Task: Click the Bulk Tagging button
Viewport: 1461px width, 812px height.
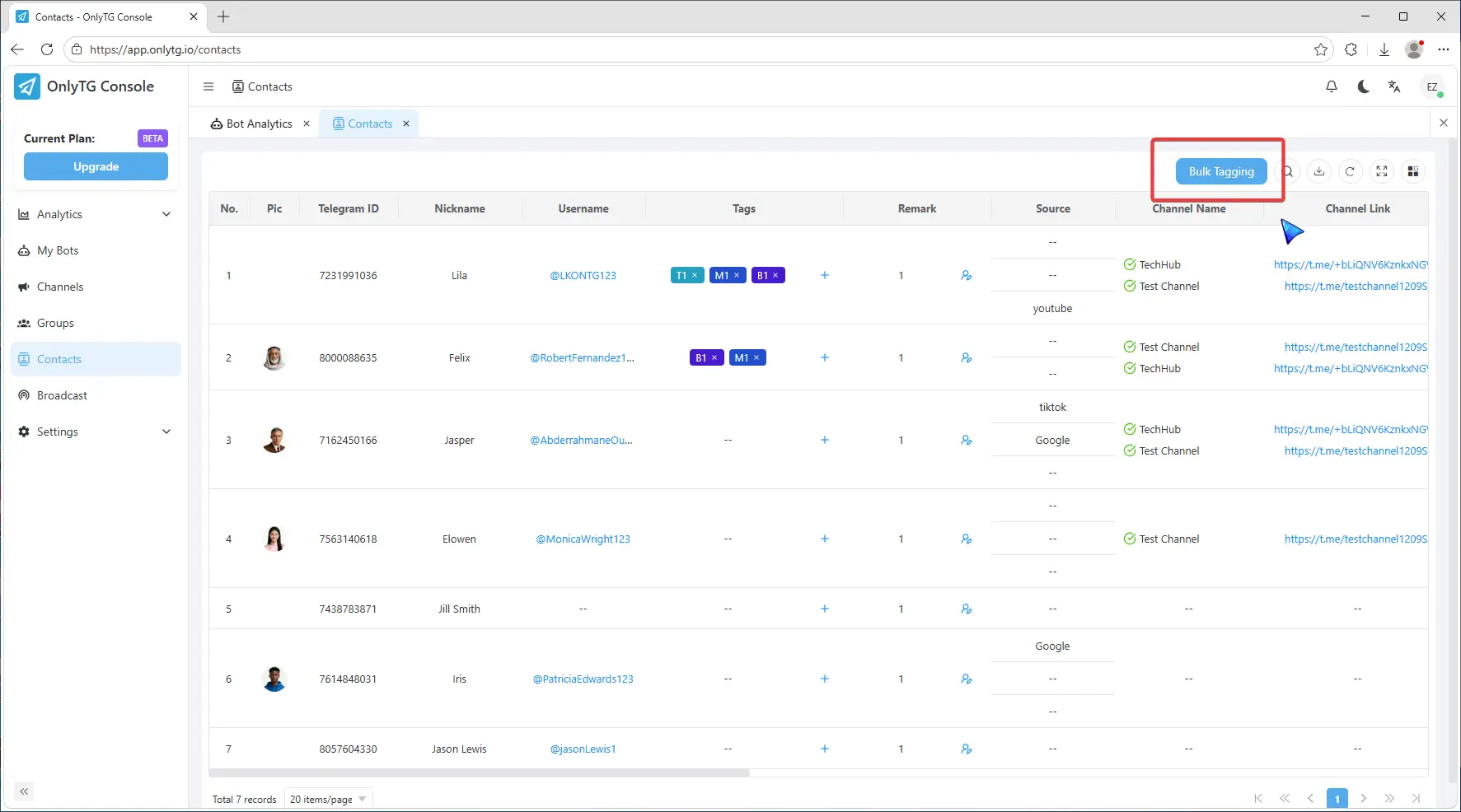Action: pos(1220,171)
